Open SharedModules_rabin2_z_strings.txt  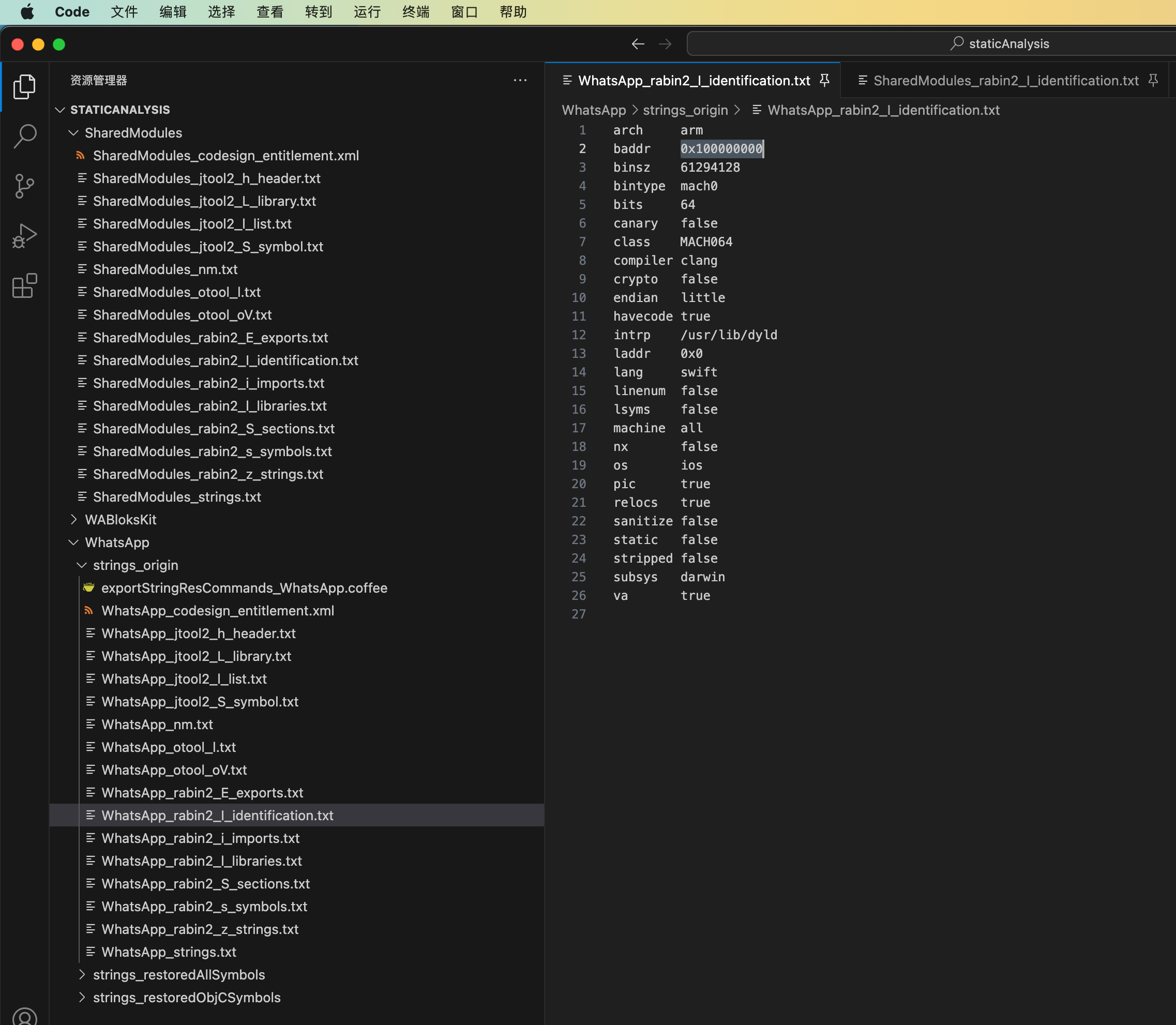coord(208,474)
